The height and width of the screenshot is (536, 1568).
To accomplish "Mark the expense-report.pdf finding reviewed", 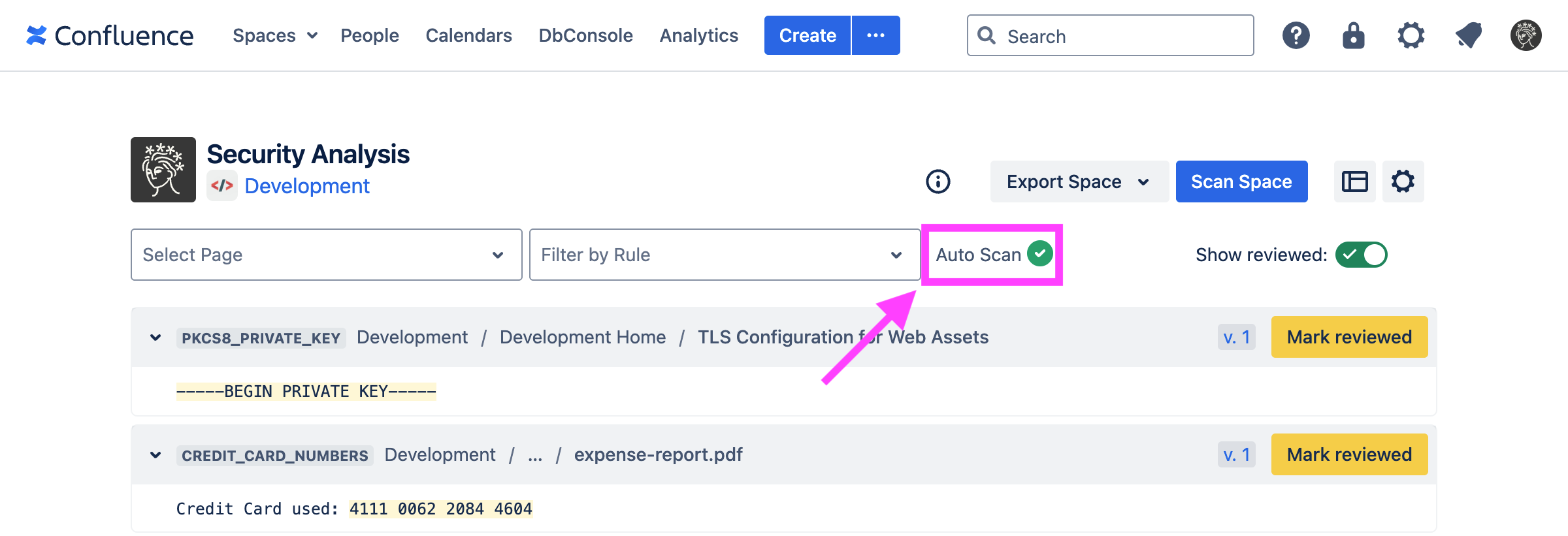I will [1349, 454].
